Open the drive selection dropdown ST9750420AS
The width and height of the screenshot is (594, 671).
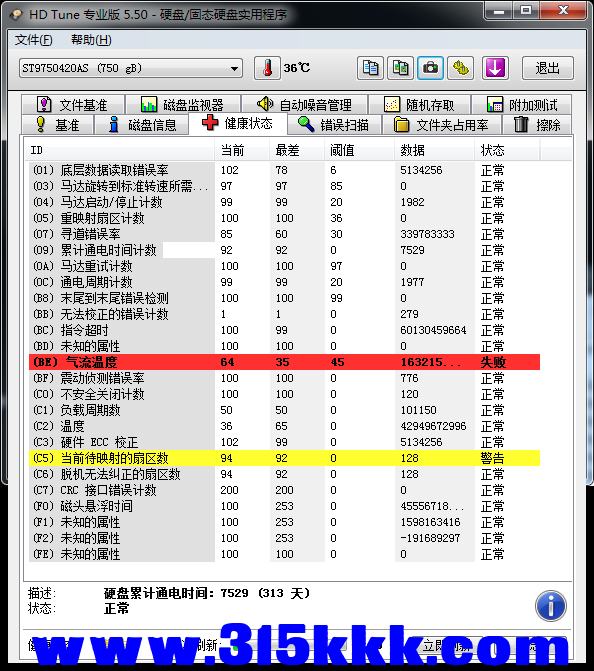coord(131,68)
